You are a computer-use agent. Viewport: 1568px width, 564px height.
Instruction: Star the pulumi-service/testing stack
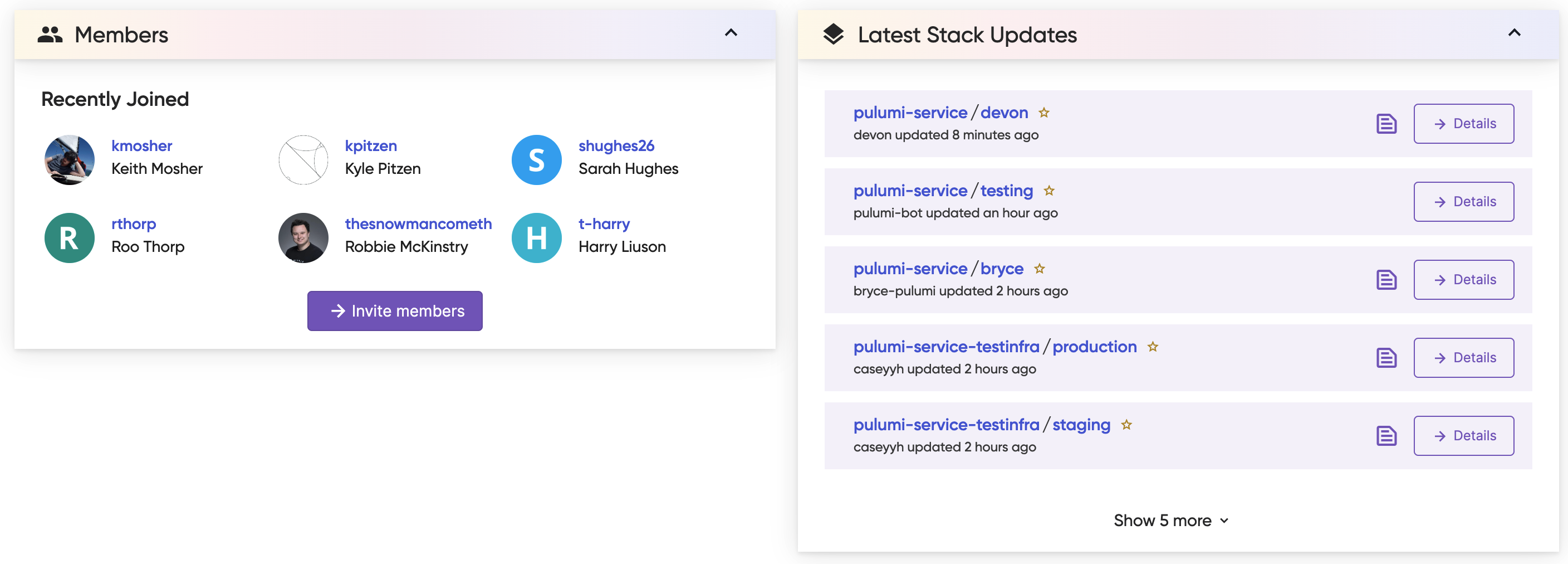pos(1049,191)
